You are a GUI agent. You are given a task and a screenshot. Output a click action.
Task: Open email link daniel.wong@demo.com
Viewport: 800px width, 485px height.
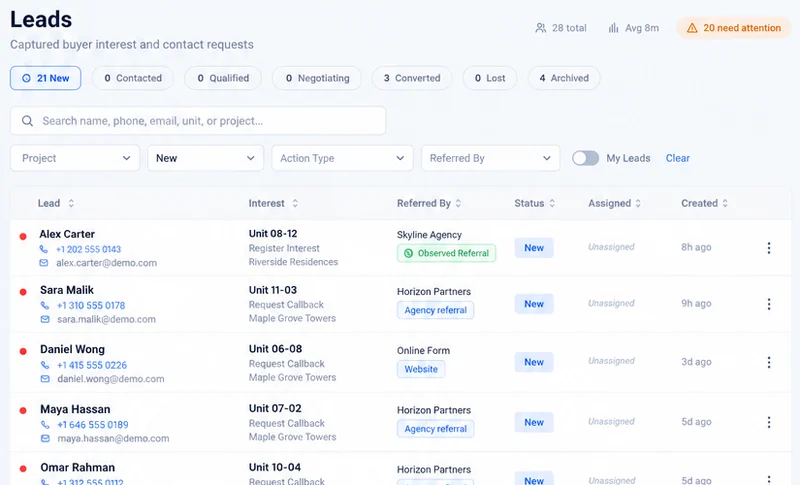pyautogui.click(x=111, y=379)
